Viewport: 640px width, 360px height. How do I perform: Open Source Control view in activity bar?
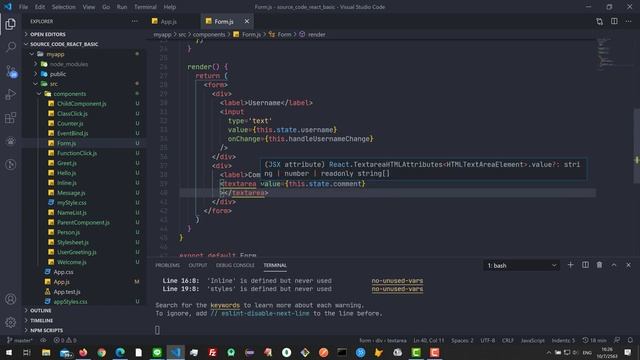pos(11,71)
